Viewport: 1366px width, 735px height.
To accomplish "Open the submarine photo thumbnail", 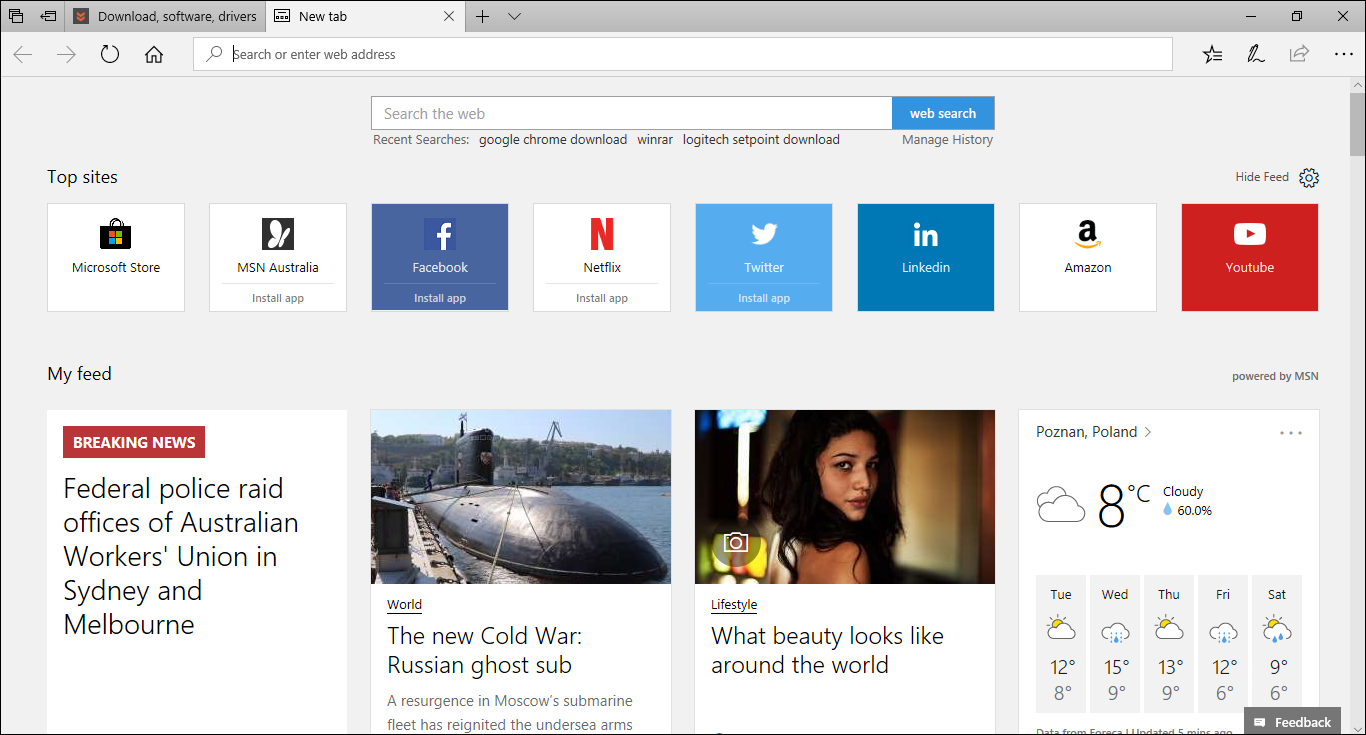I will tap(521, 497).
